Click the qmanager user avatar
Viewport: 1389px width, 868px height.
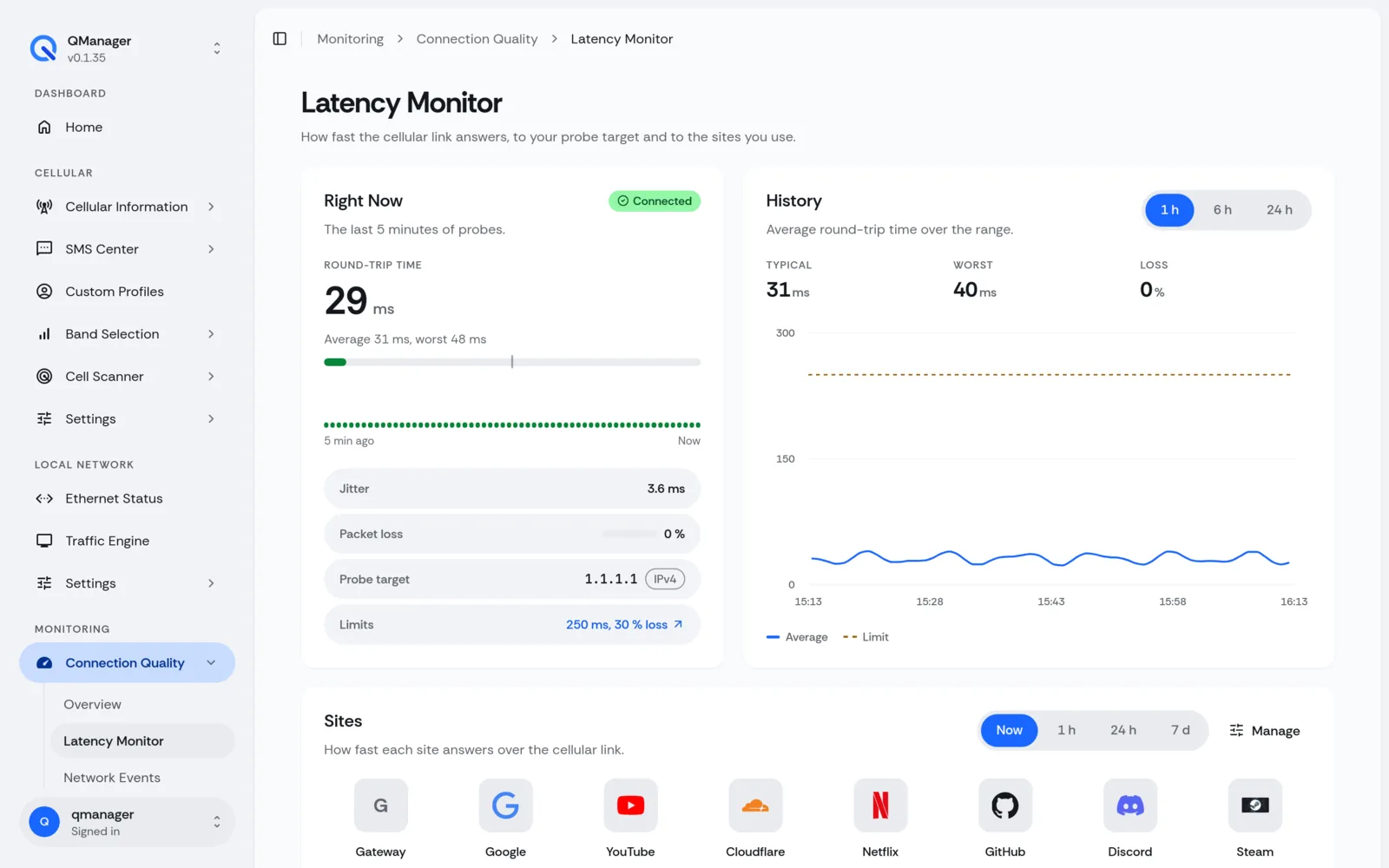click(x=44, y=821)
